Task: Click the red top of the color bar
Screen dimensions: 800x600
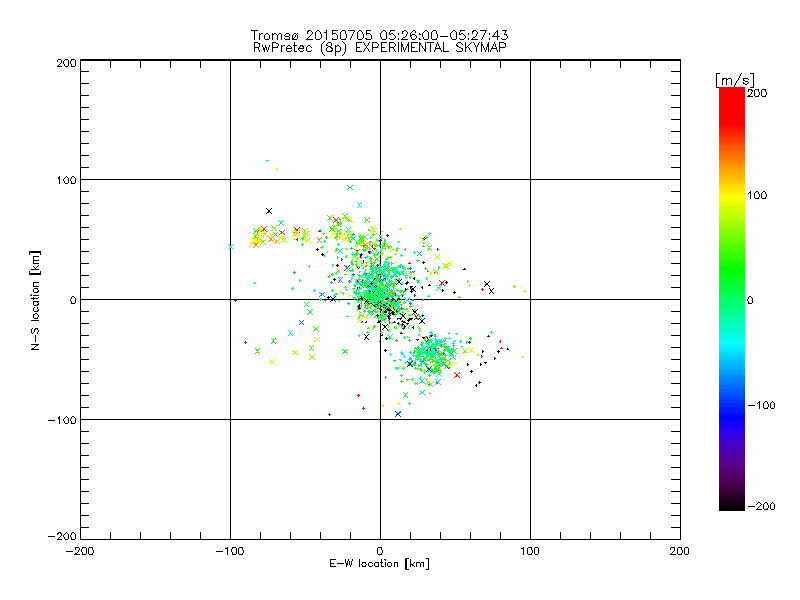Action: [x=731, y=95]
